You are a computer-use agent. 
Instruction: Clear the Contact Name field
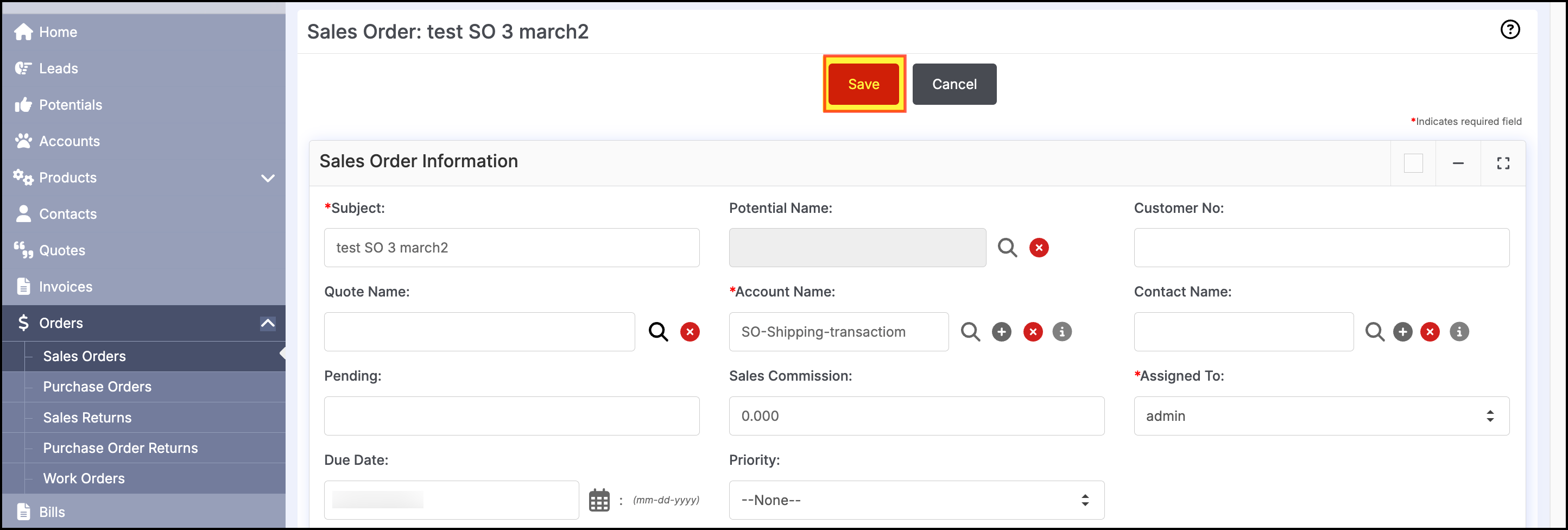pos(1430,332)
